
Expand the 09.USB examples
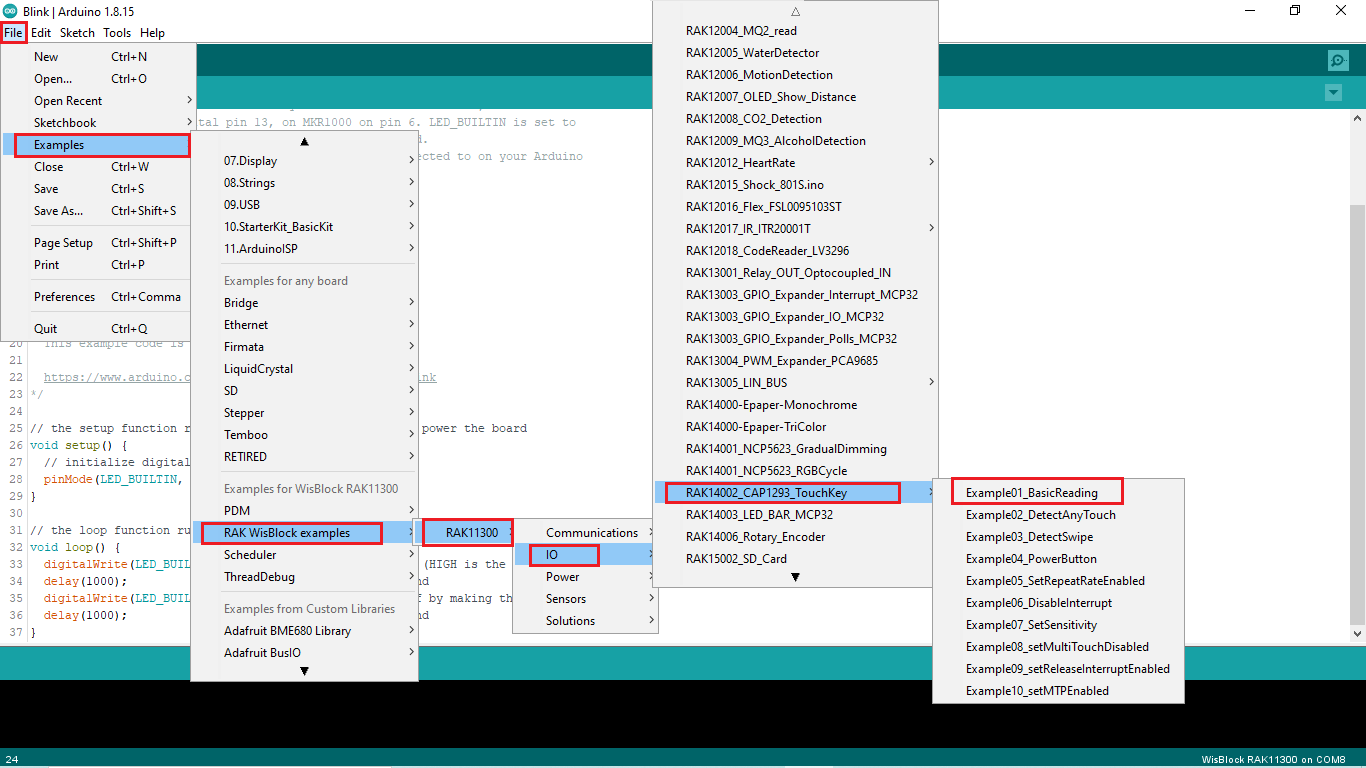point(304,205)
